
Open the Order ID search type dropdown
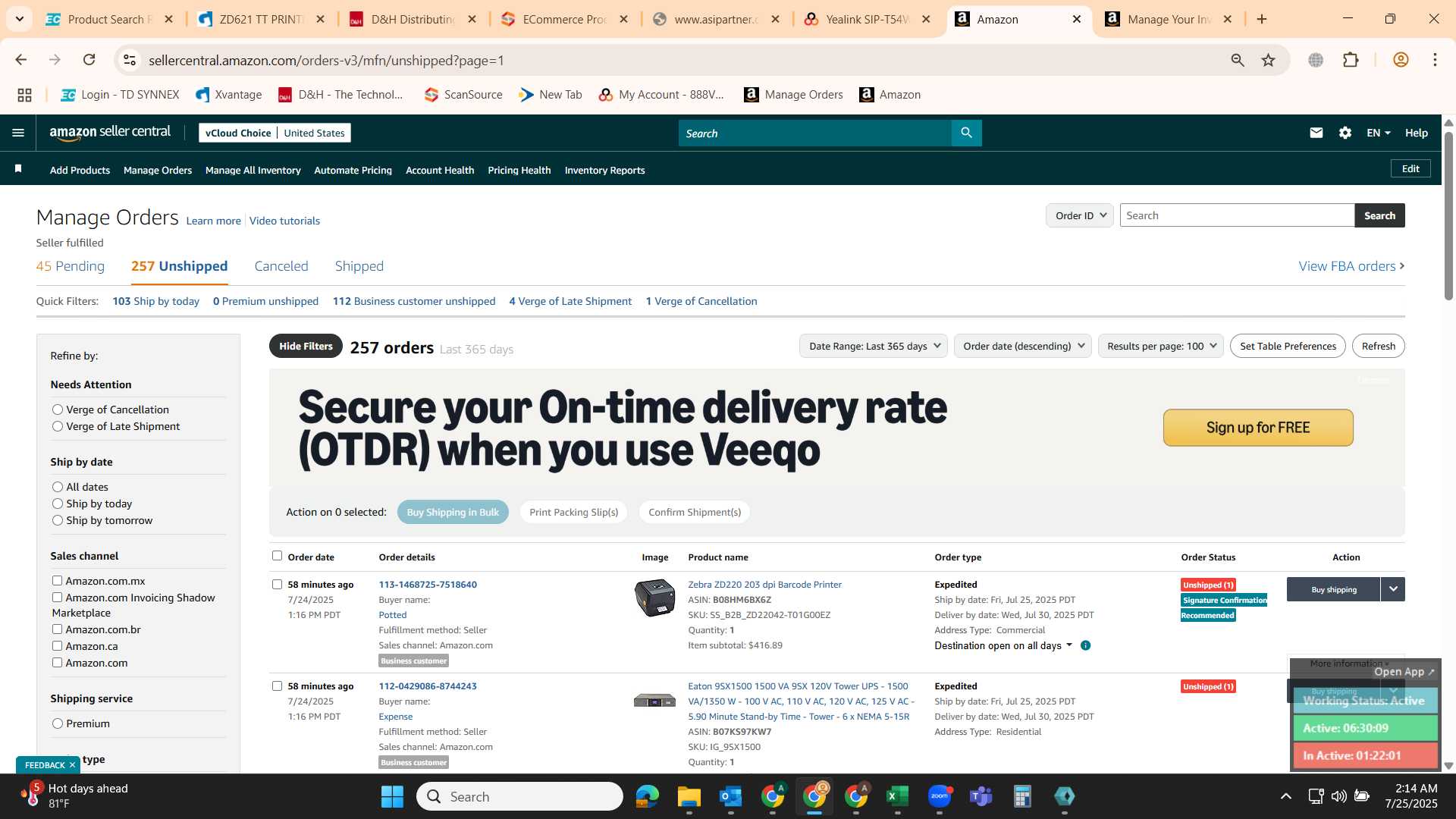tap(1080, 215)
